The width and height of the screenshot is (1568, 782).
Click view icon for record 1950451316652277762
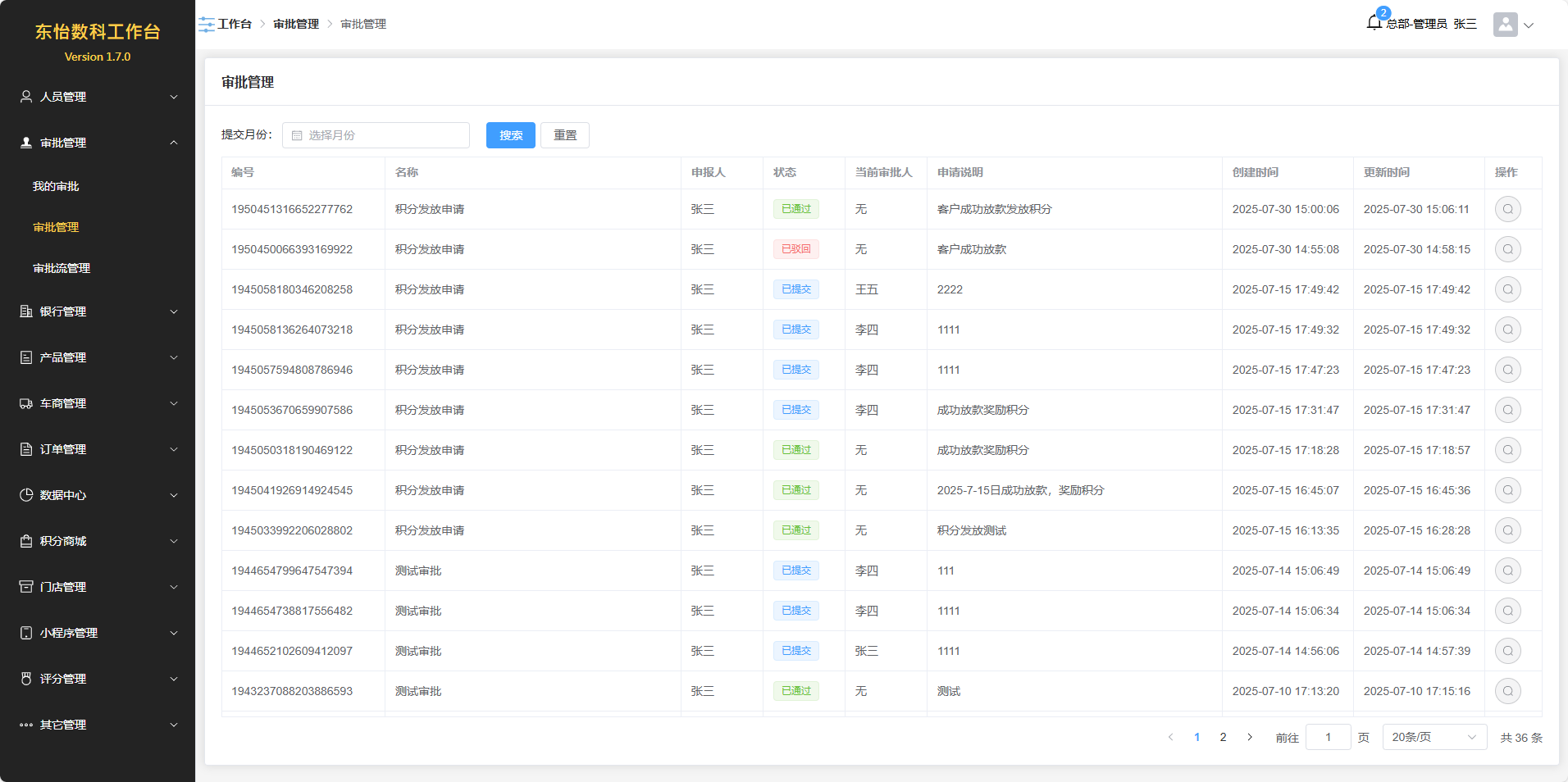[1507, 209]
